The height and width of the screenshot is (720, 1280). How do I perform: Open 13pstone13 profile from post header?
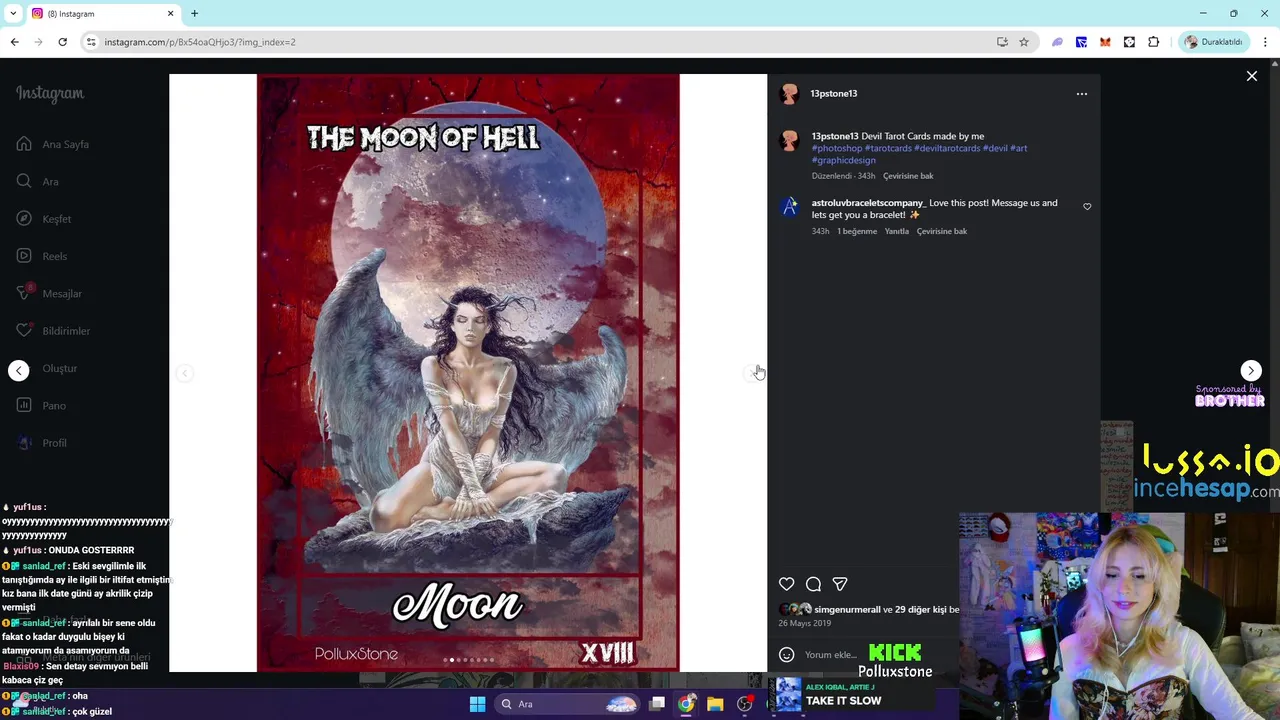[833, 93]
